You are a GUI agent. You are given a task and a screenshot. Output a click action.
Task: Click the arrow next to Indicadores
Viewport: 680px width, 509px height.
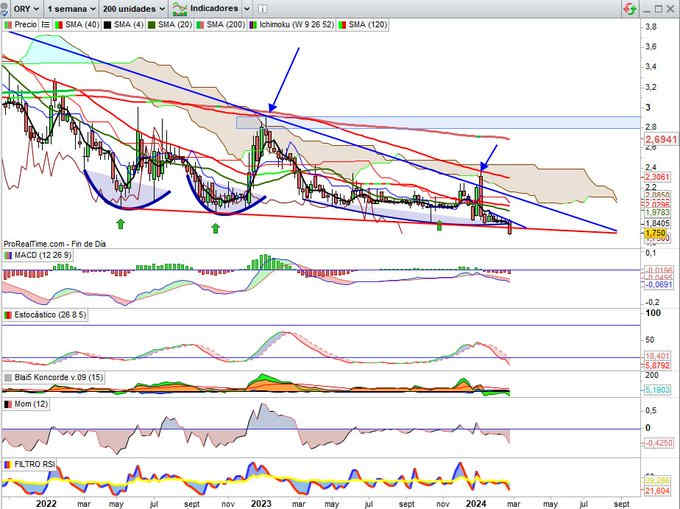click(245, 7)
